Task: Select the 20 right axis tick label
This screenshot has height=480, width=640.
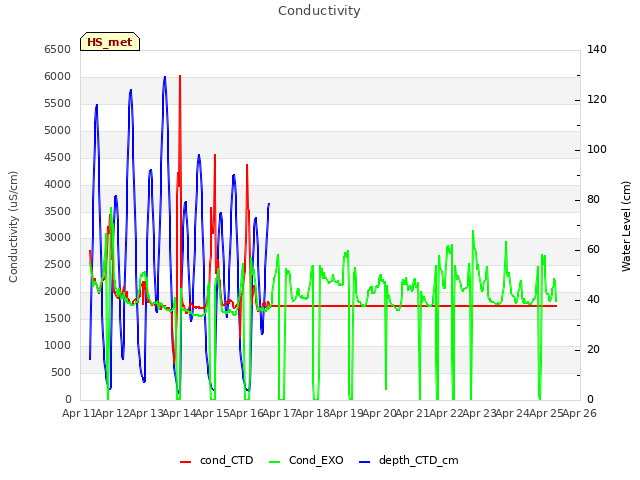Action: click(x=593, y=349)
